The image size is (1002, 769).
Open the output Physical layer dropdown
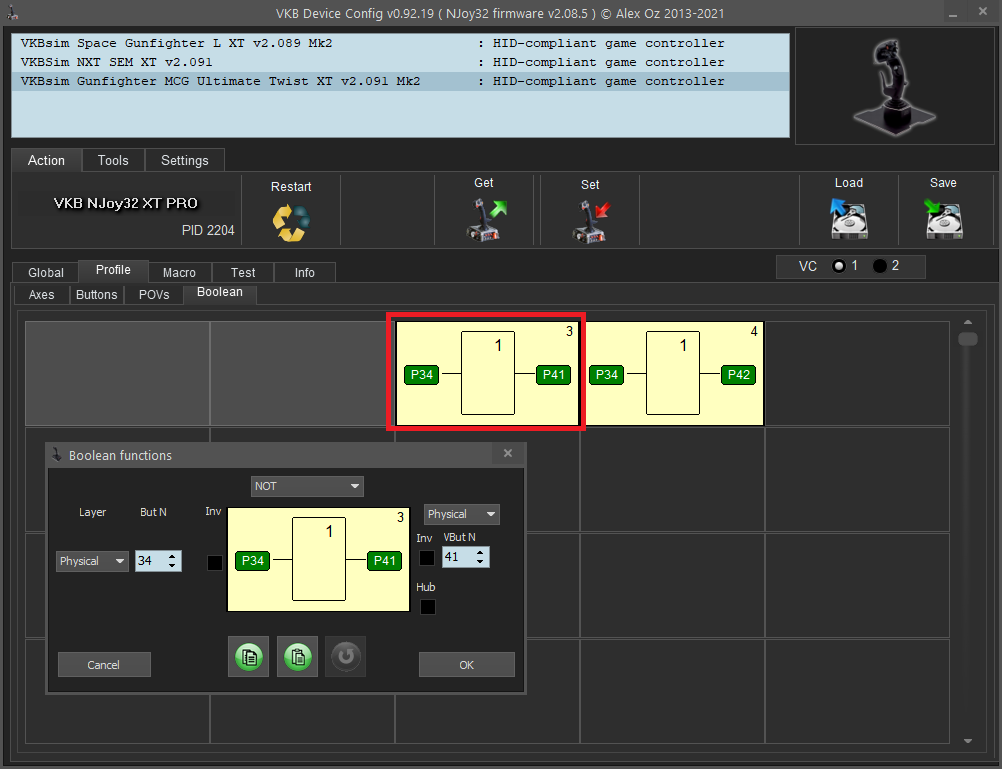tap(461, 514)
